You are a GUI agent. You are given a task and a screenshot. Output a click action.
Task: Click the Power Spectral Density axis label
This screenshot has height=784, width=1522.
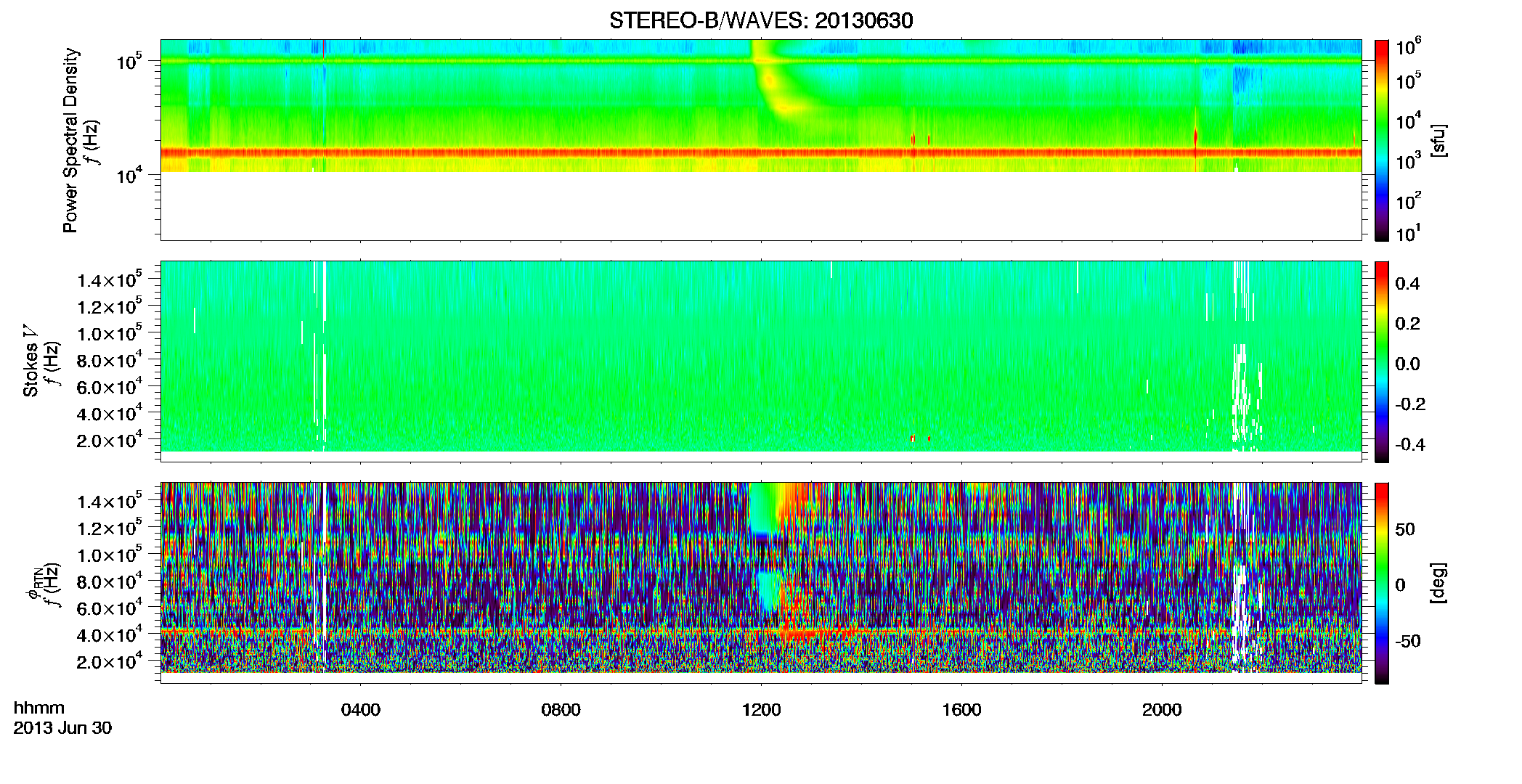point(70,140)
